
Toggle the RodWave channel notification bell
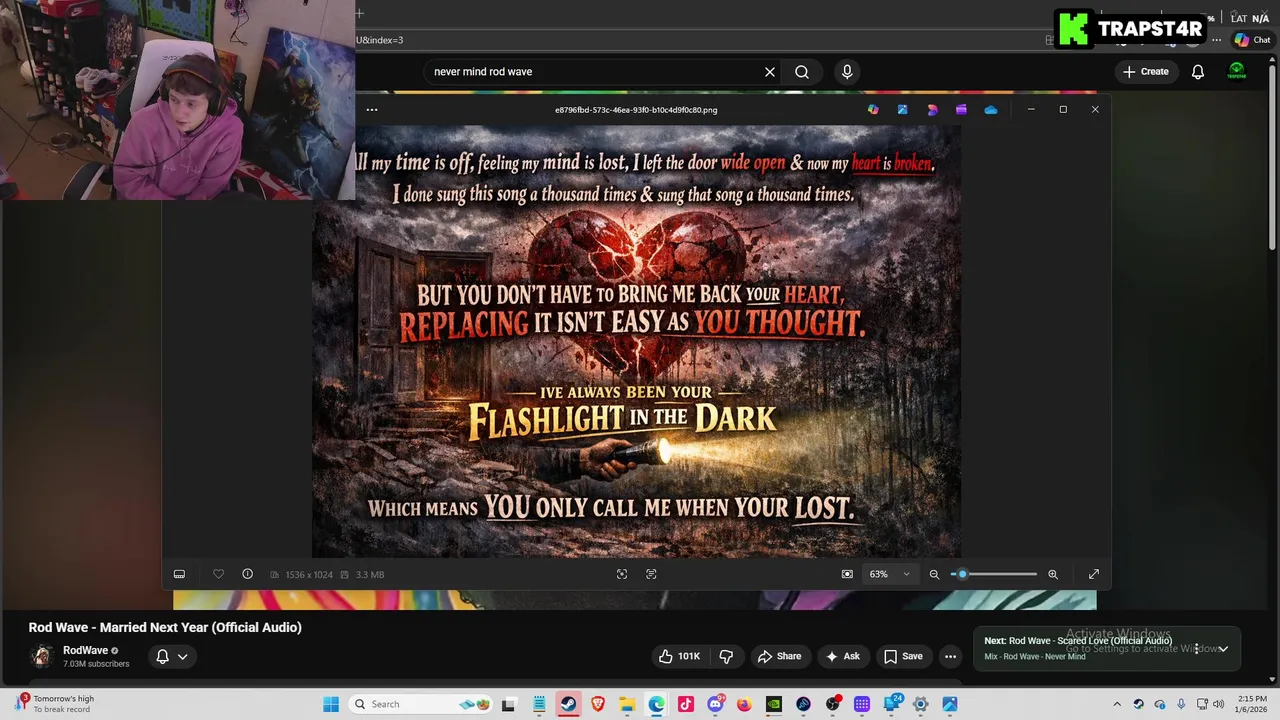tap(162, 657)
